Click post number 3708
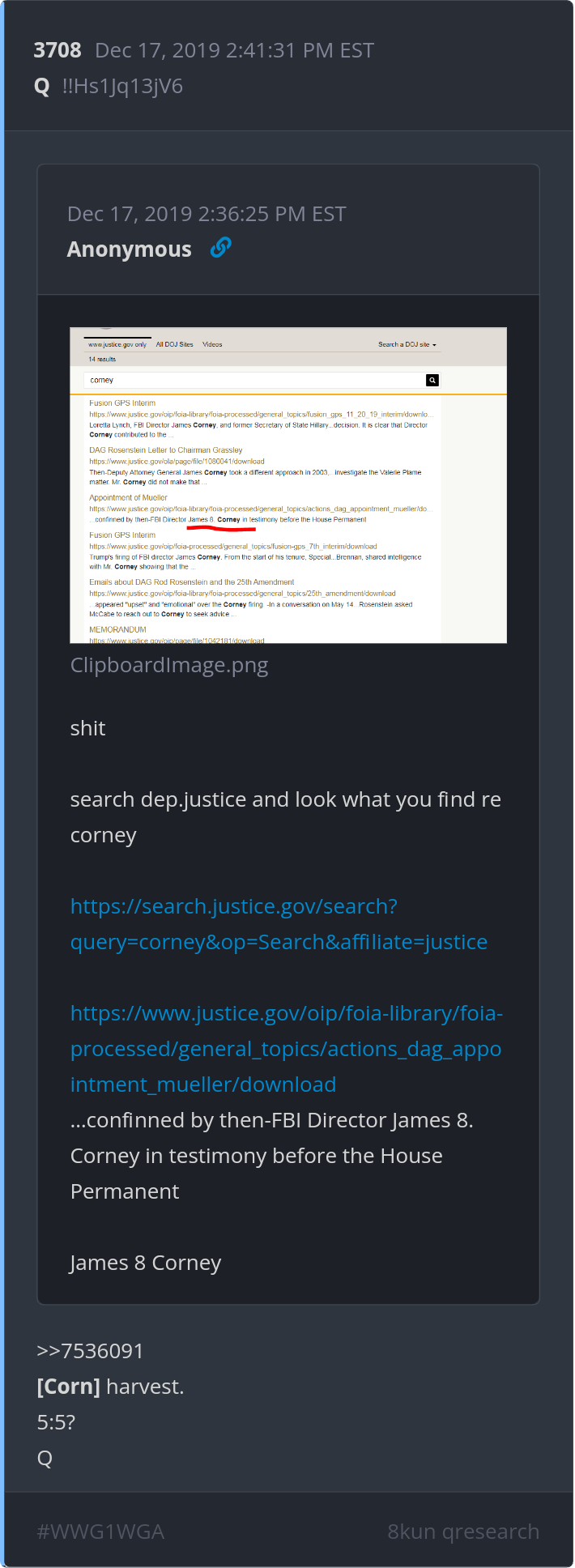The height and width of the screenshot is (1568, 575). click(x=57, y=50)
